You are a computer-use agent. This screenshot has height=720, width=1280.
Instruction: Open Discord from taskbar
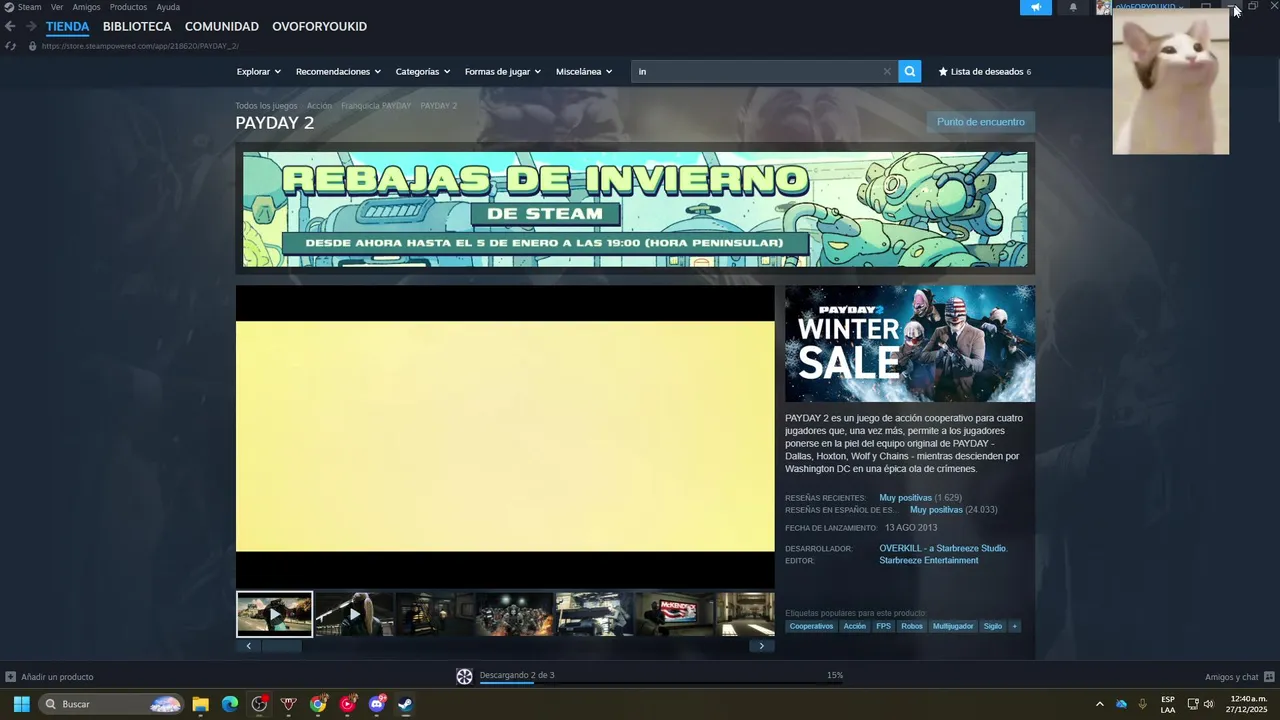pos(377,704)
